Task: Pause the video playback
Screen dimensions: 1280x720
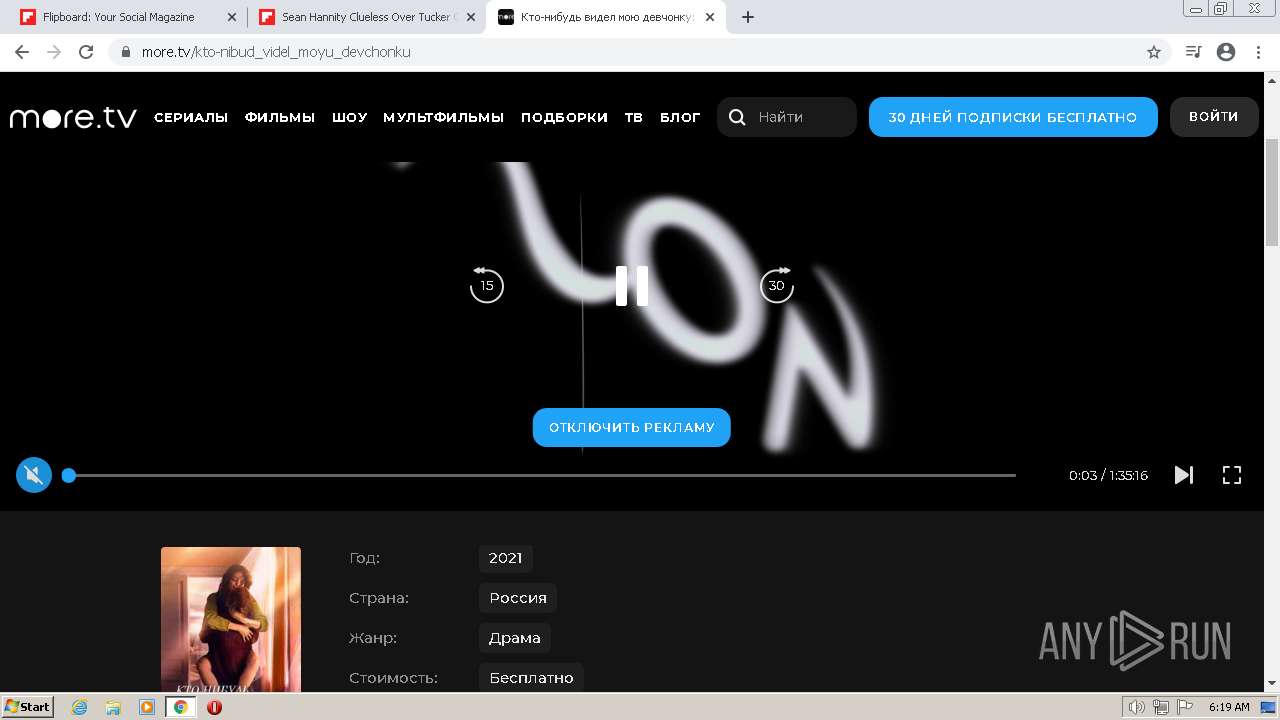Action: tap(632, 286)
